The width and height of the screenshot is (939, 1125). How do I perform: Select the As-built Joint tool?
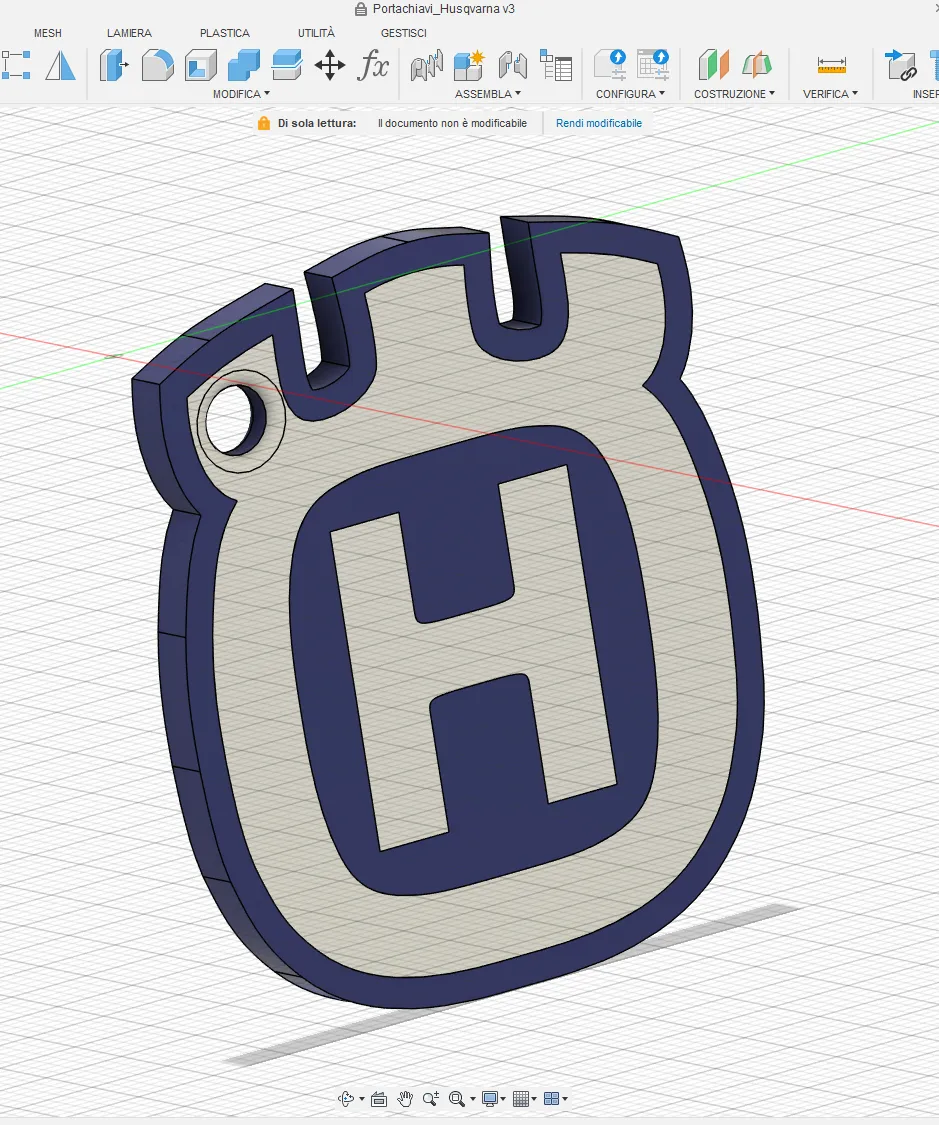(x=513, y=66)
